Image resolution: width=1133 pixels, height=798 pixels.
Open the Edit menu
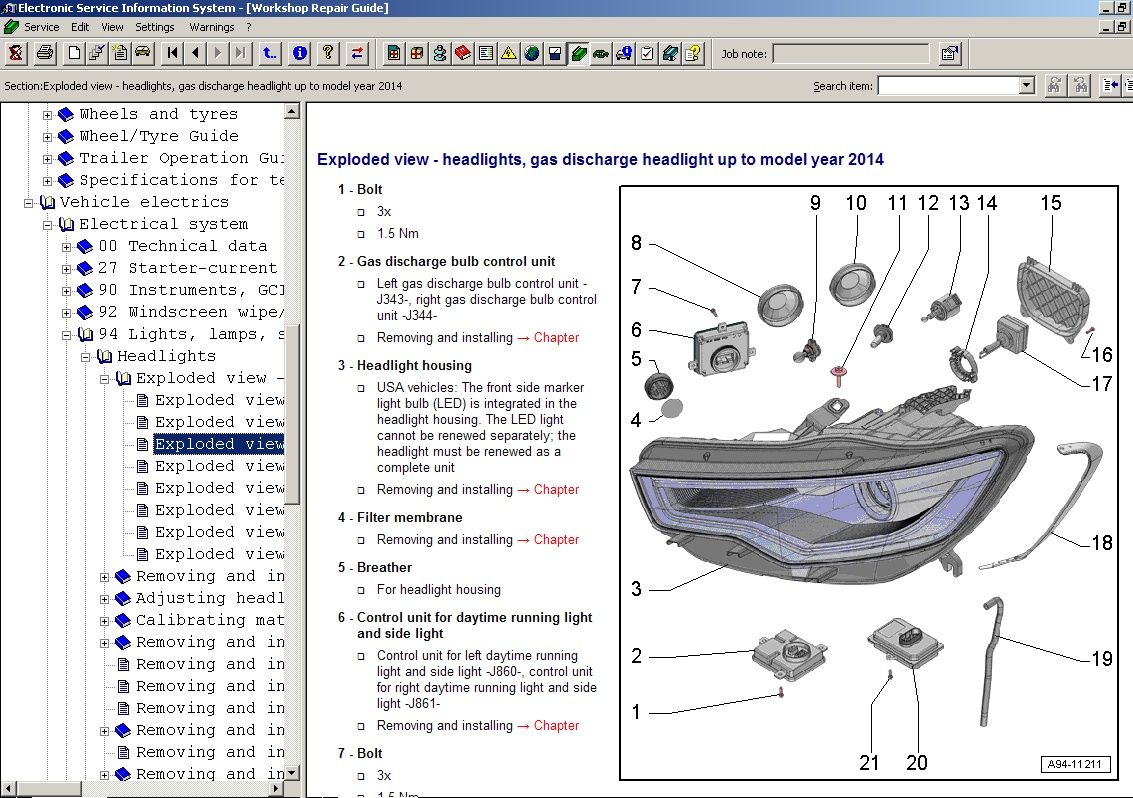pyautogui.click(x=79, y=27)
